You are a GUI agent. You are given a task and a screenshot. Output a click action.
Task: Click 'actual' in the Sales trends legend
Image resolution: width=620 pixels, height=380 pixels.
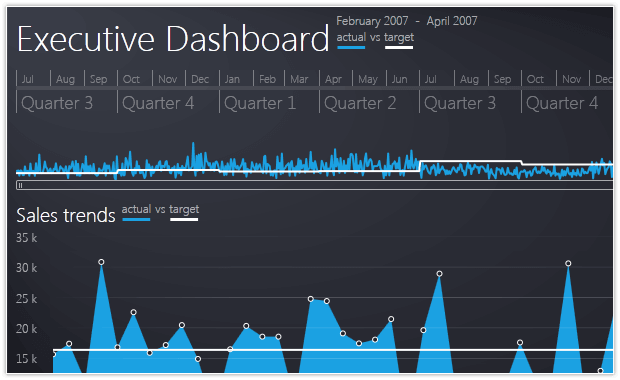pyautogui.click(x=136, y=209)
